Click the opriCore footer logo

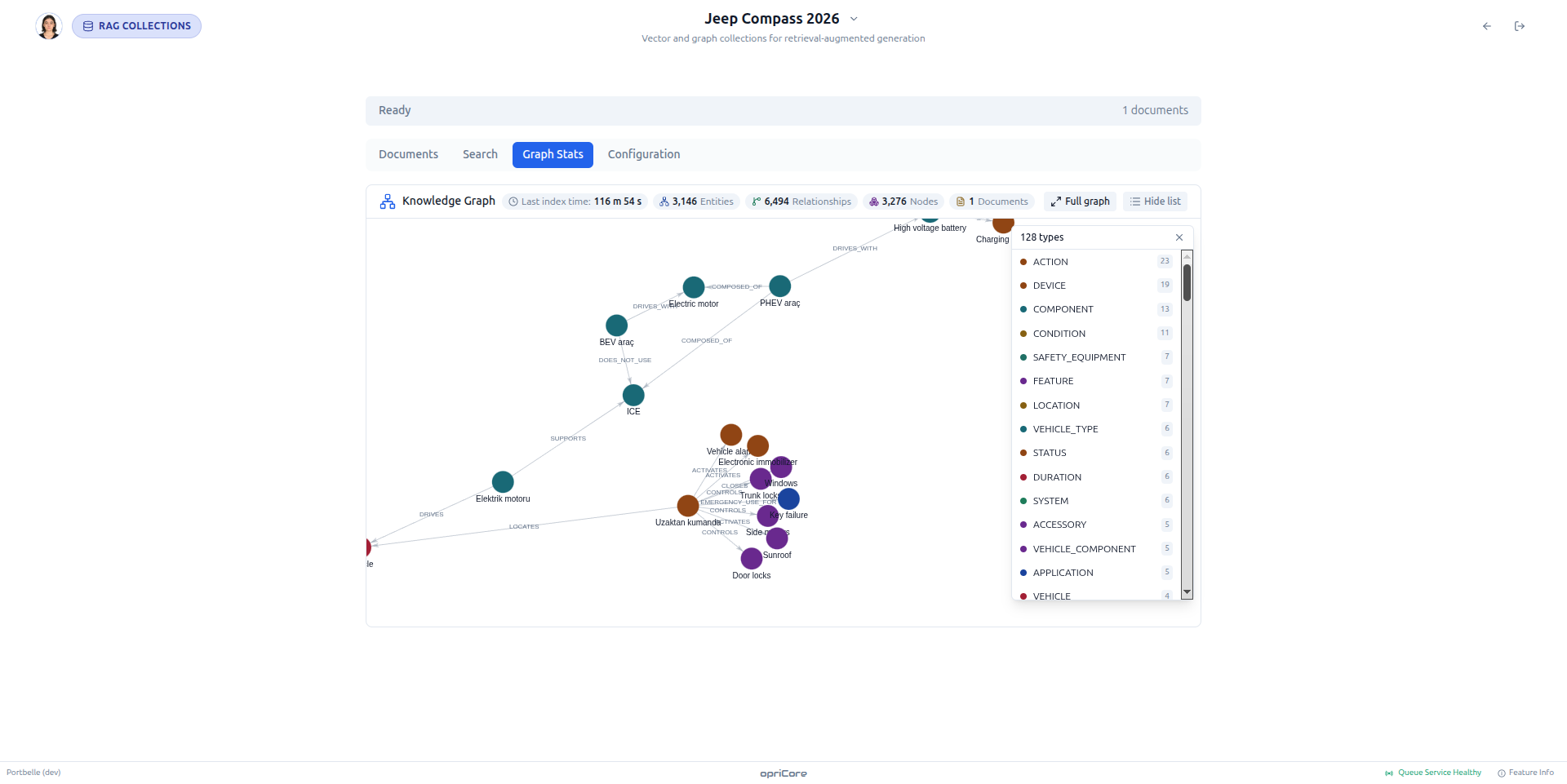(783, 773)
